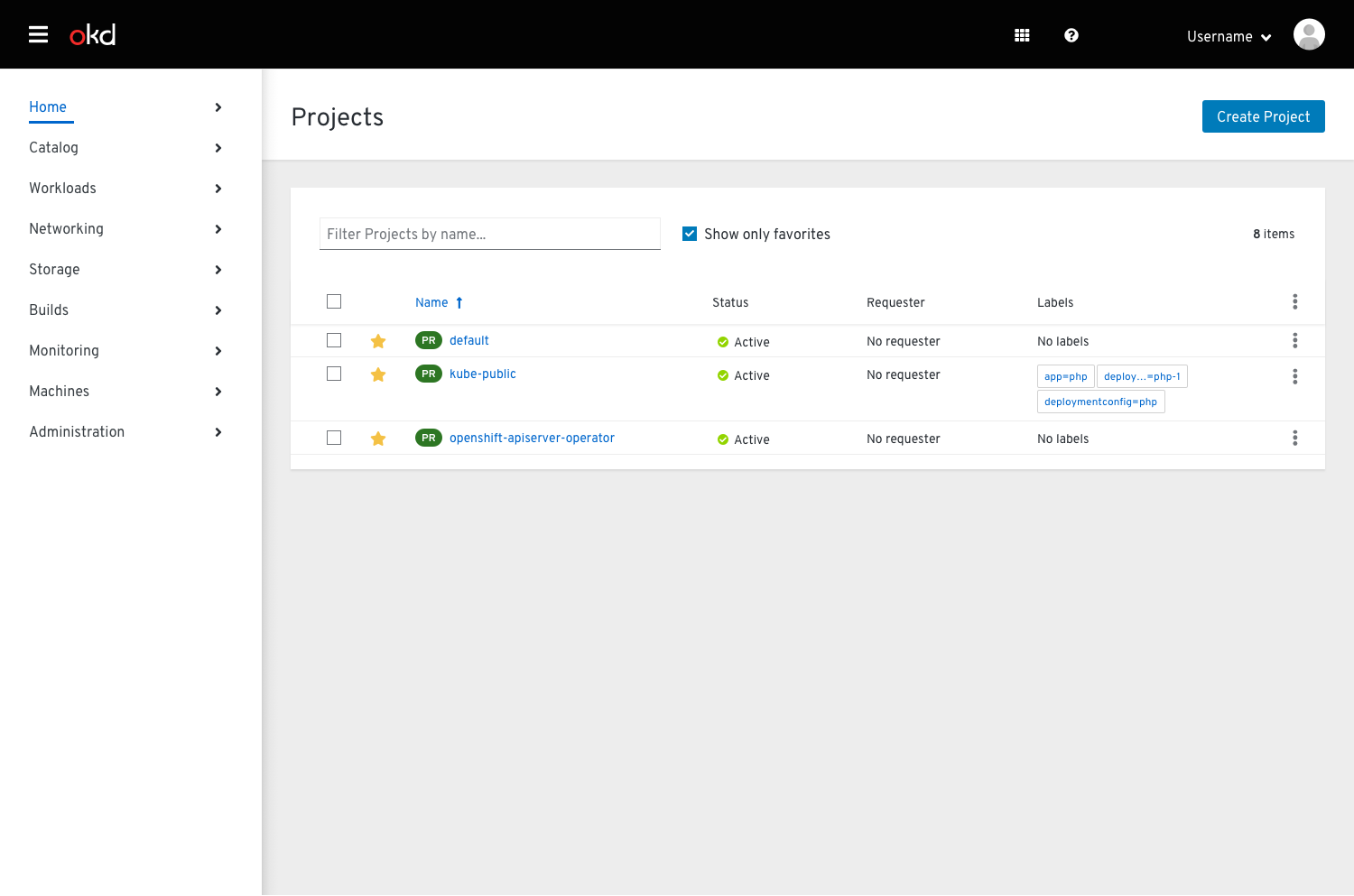Click the Labels column header

coord(1055,302)
